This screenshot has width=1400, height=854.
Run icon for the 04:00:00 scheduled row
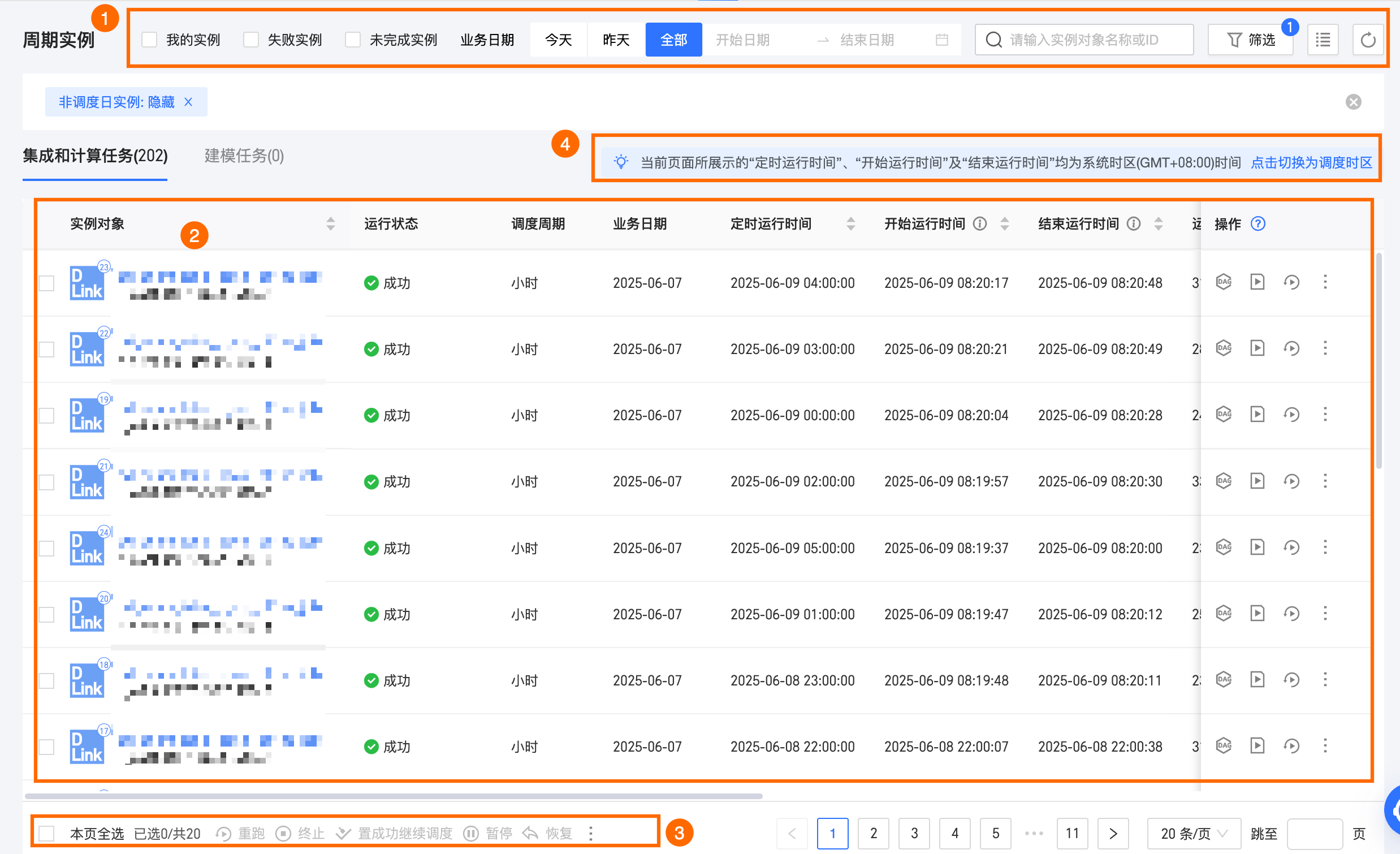[x=1257, y=282]
